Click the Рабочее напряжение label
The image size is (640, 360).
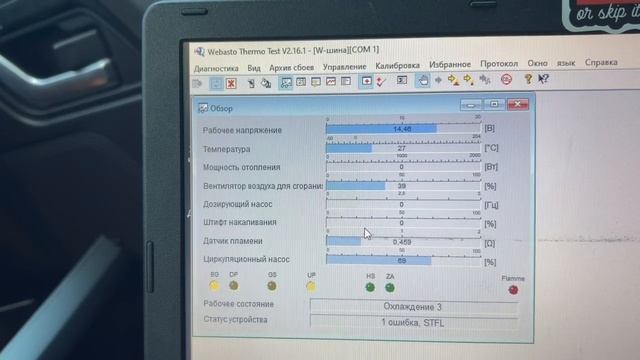point(242,130)
